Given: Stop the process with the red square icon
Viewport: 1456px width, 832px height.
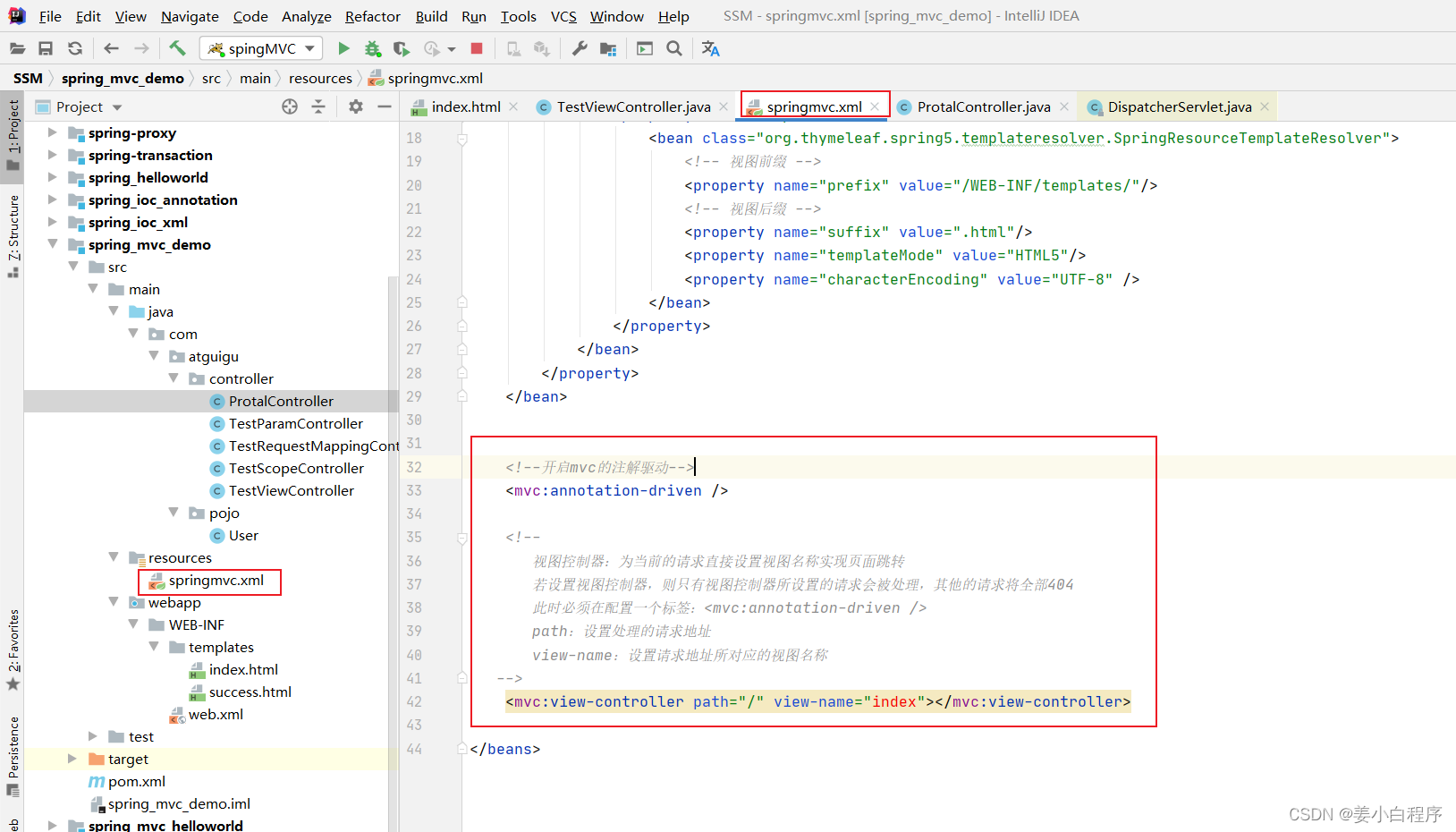Looking at the screenshot, I should tap(477, 48).
